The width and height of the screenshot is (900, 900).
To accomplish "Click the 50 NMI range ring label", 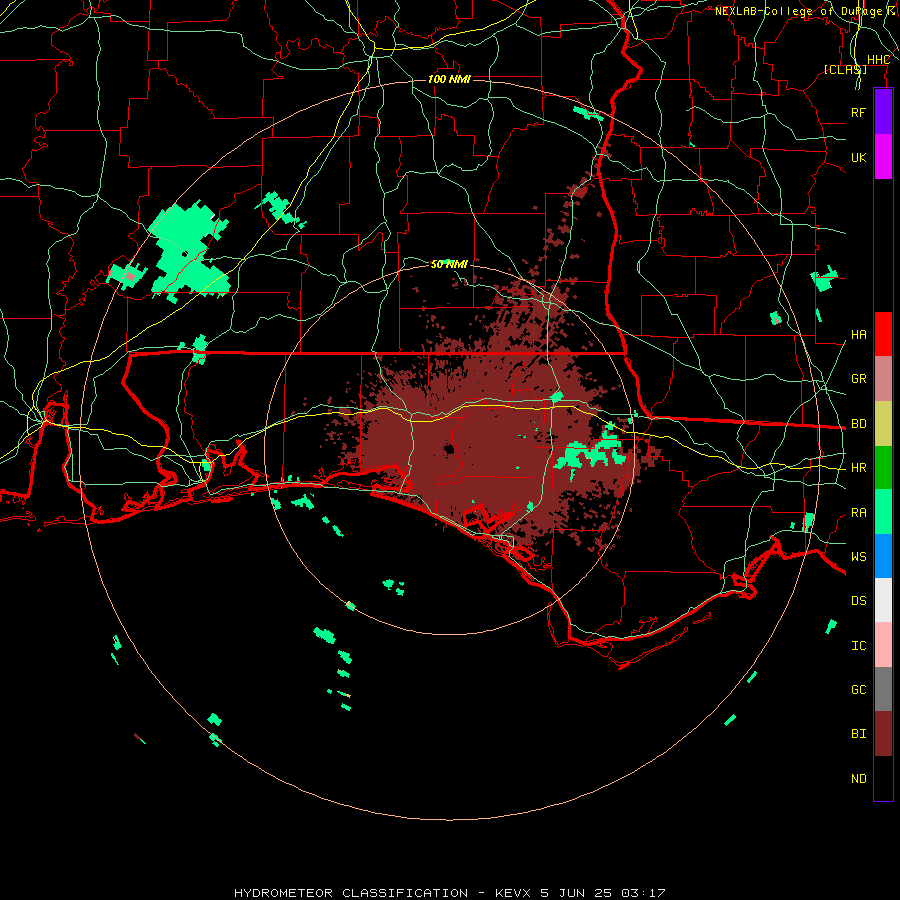I will (449, 264).
